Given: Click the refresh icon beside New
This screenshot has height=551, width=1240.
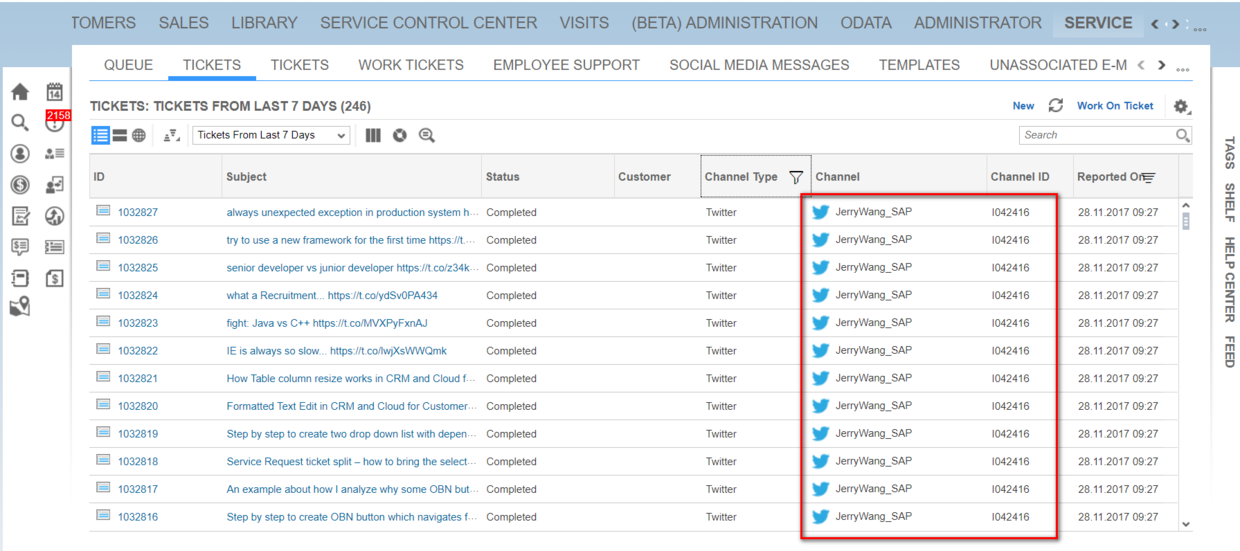Looking at the screenshot, I should pyautogui.click(x=1055, y=105).
